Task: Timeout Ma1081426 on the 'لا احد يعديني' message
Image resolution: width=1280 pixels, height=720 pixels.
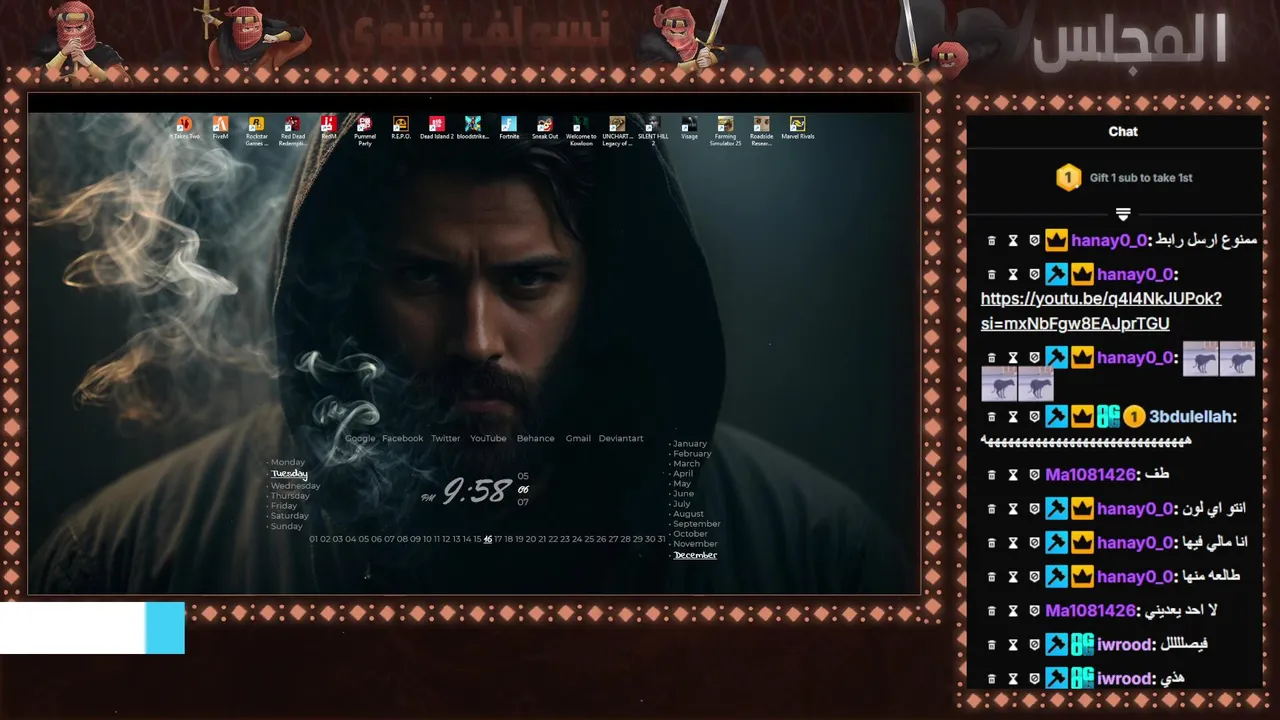Action: [1013, 611]
